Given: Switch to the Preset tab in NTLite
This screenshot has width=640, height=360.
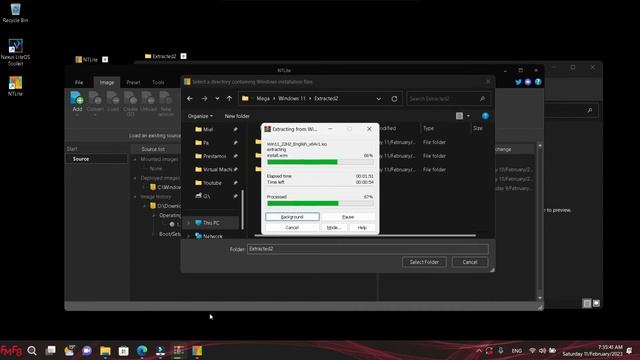Looking at the screenshot, I should (x=133, y=82).
